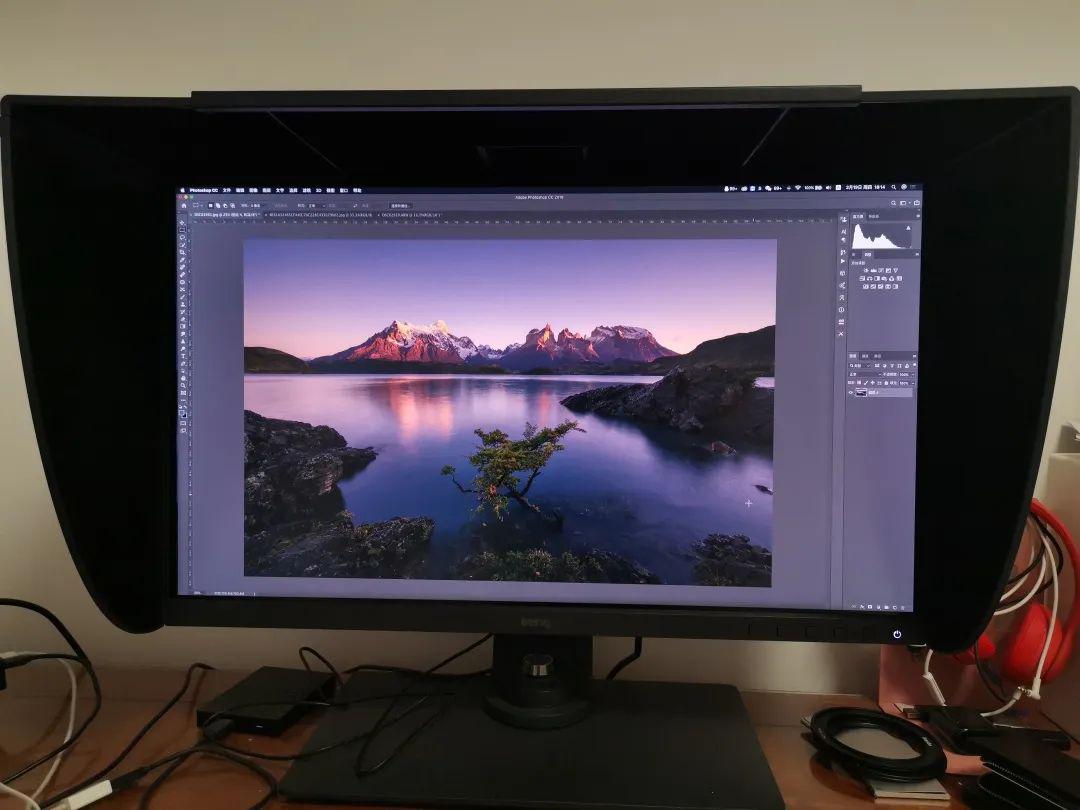Open the Apple menu
This screenshot has width=1080, height=810.
tap(183, 190)
